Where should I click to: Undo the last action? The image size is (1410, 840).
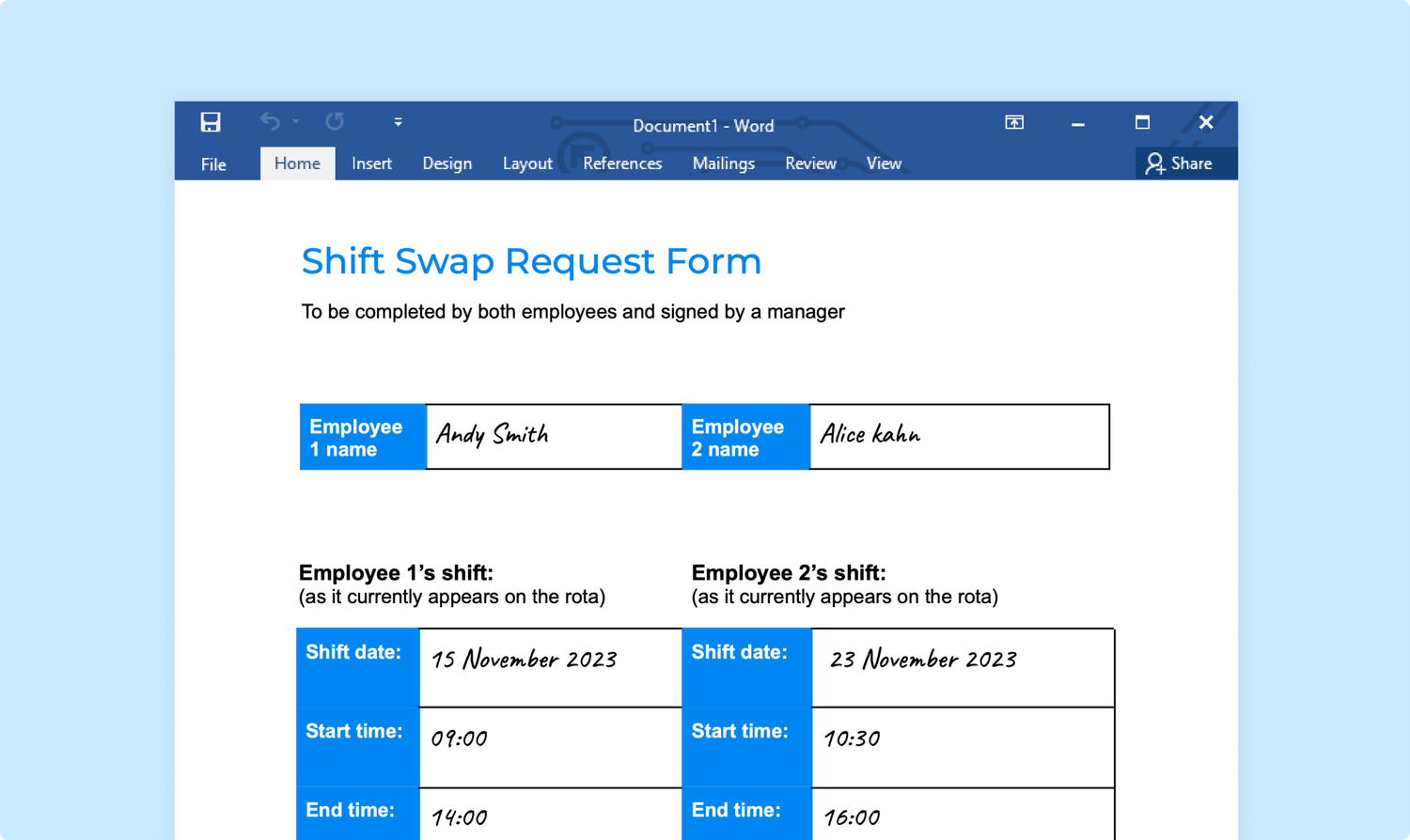click(271, 122)
